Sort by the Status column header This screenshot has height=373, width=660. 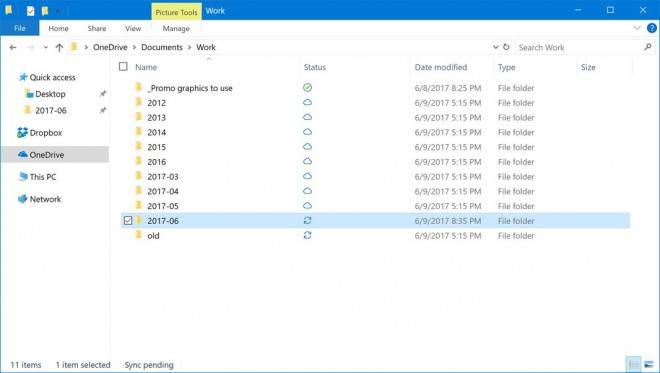pyautogui.click(x=315, y=67)
